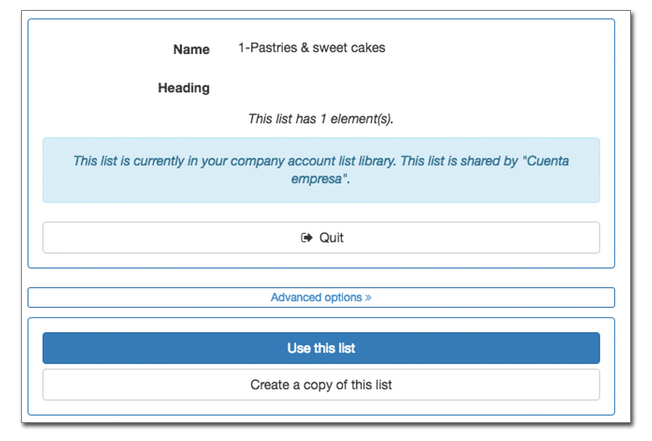Expand the Advanced options section
The image size is (652, 441).
pos(321,298)
